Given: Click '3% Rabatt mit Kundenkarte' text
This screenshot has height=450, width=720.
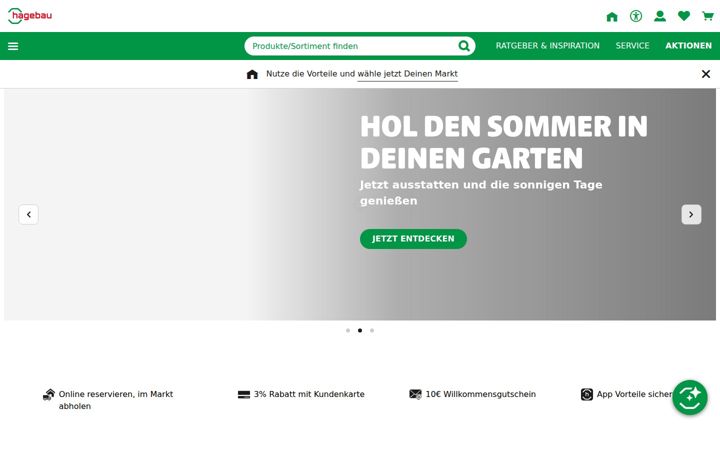Looking at the screenshot, I should coord(309,394).
